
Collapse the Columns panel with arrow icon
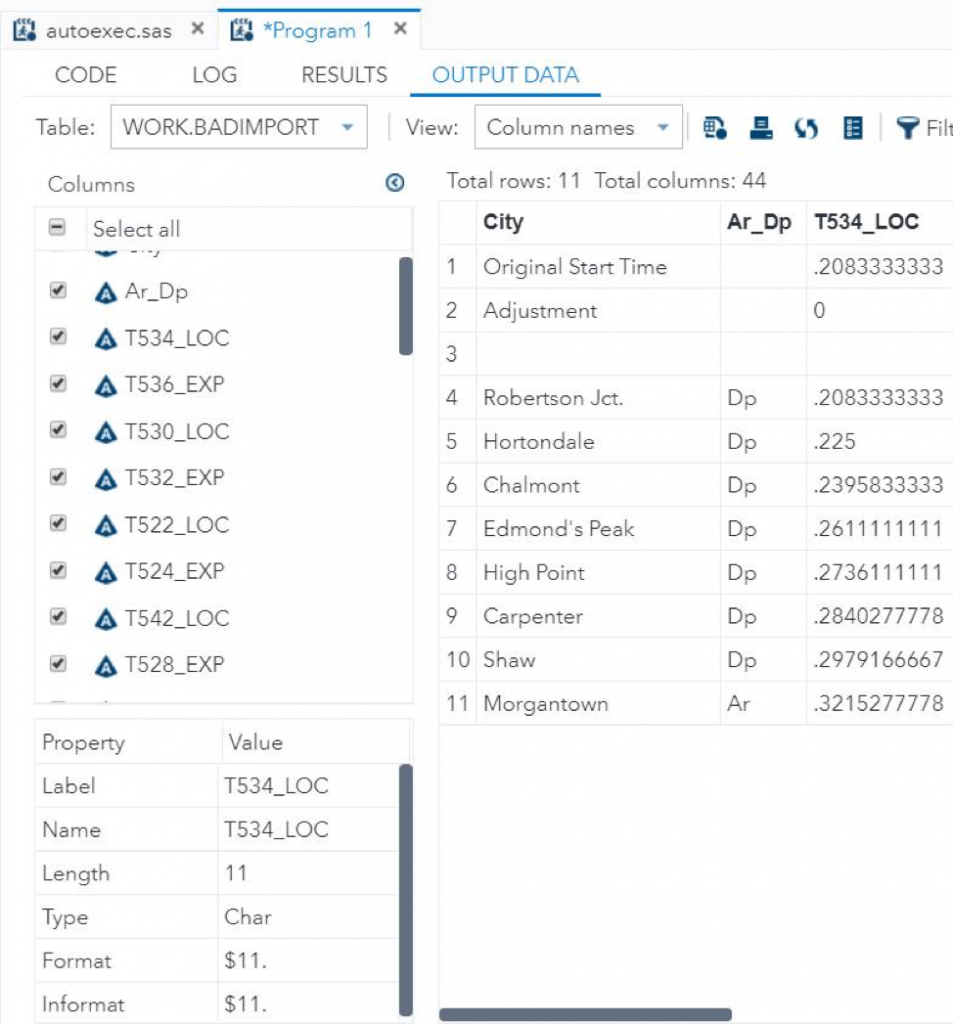pyautogui.click(x=395, y=183)
